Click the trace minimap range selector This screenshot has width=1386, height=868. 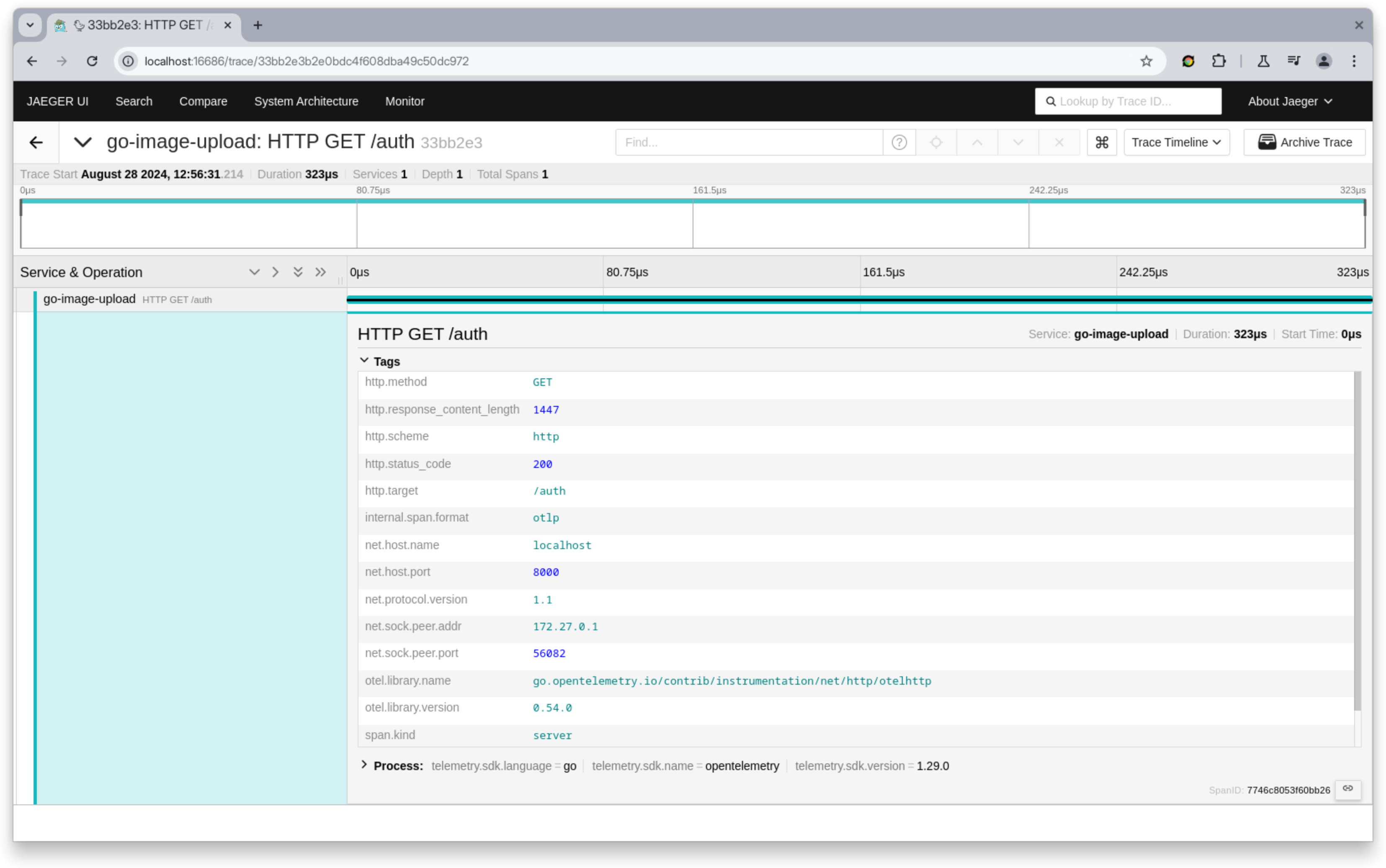tap(689, 224)
